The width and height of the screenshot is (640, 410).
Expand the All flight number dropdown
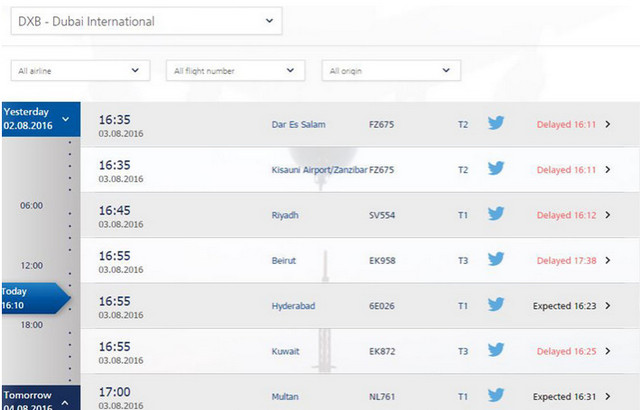point(235,71)
